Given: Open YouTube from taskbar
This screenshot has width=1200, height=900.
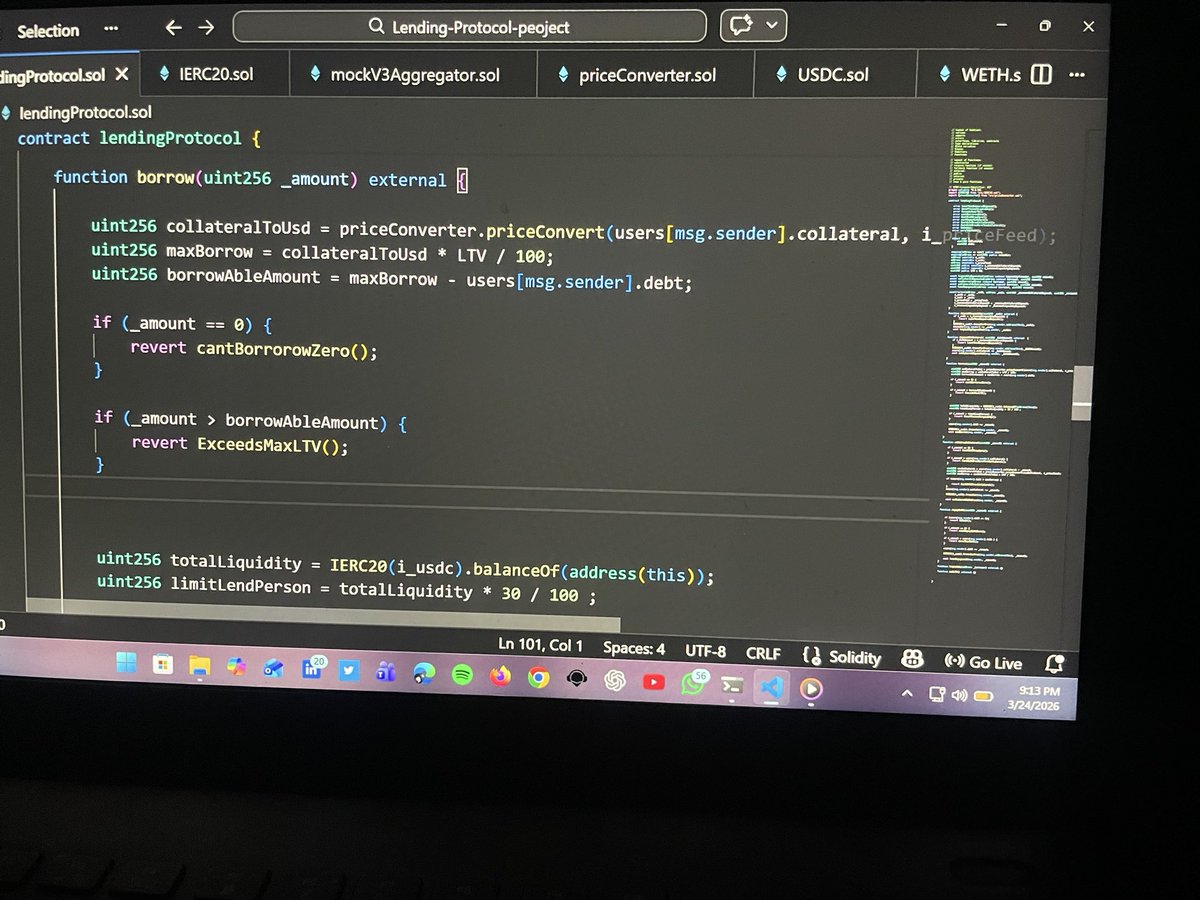Looking at the screenshot, I should point(654,682).
